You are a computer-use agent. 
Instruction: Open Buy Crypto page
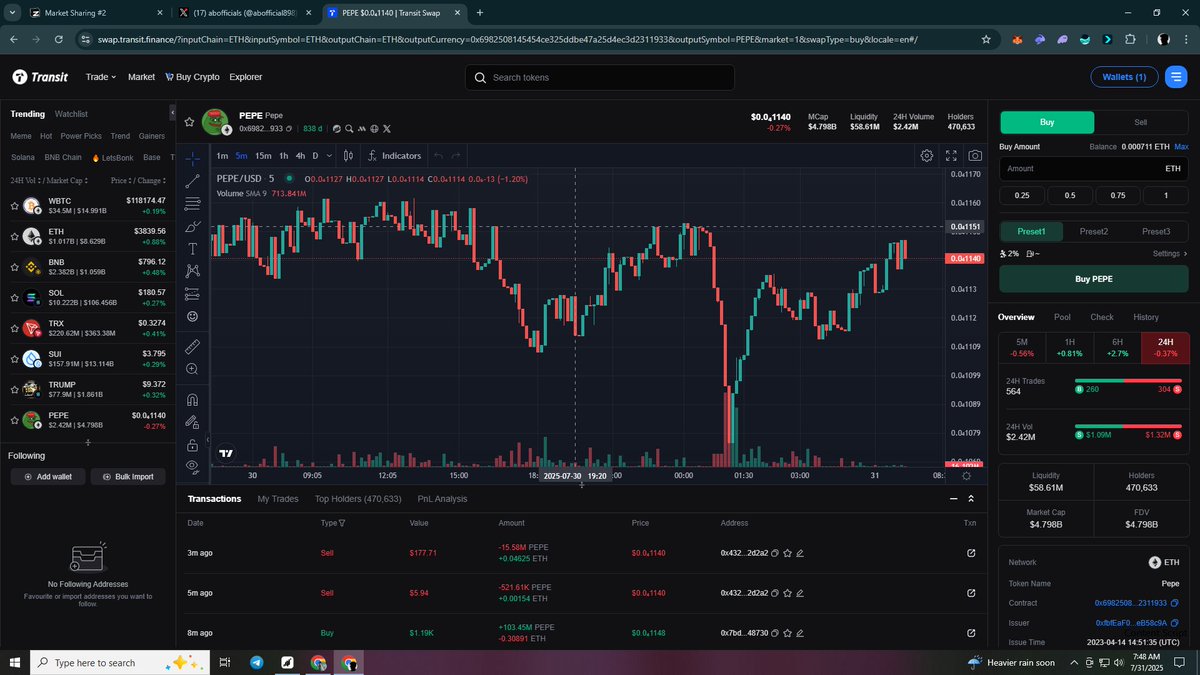192,77
